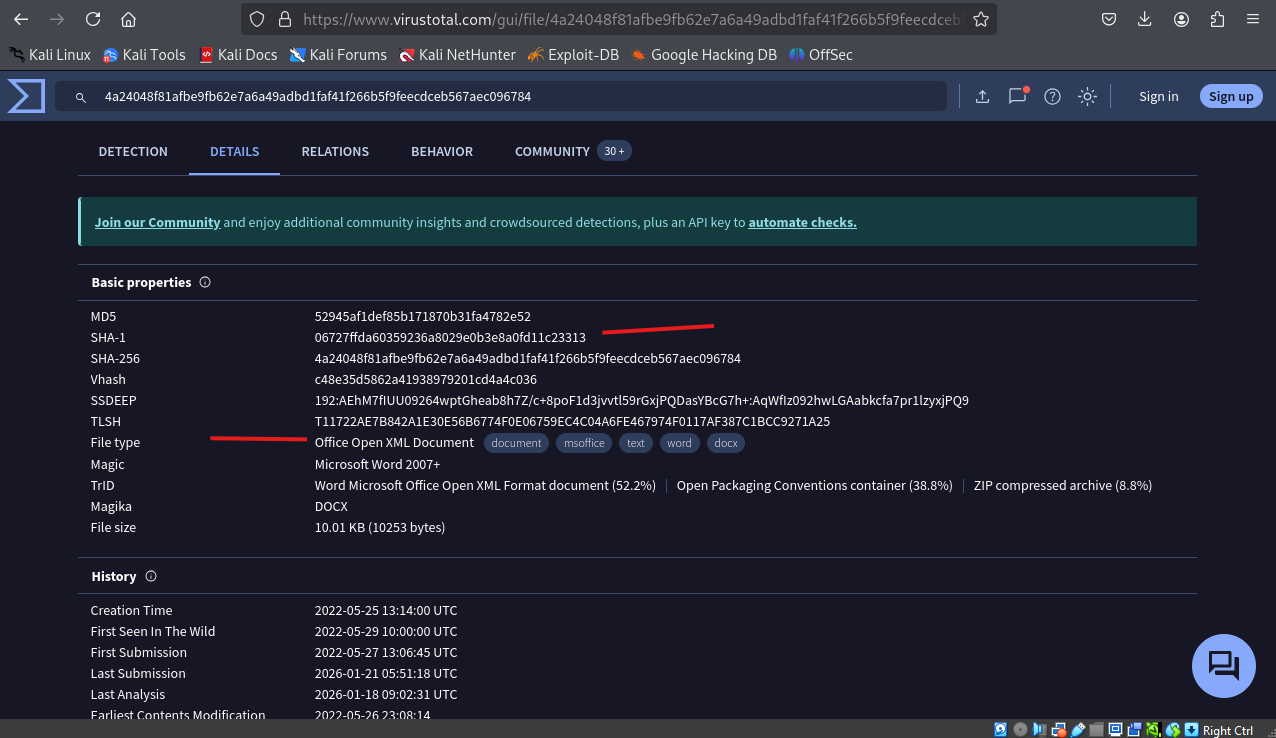Click the 'text' file type tag
This screenshot has width=1276, height=738.
click(636, 443)
